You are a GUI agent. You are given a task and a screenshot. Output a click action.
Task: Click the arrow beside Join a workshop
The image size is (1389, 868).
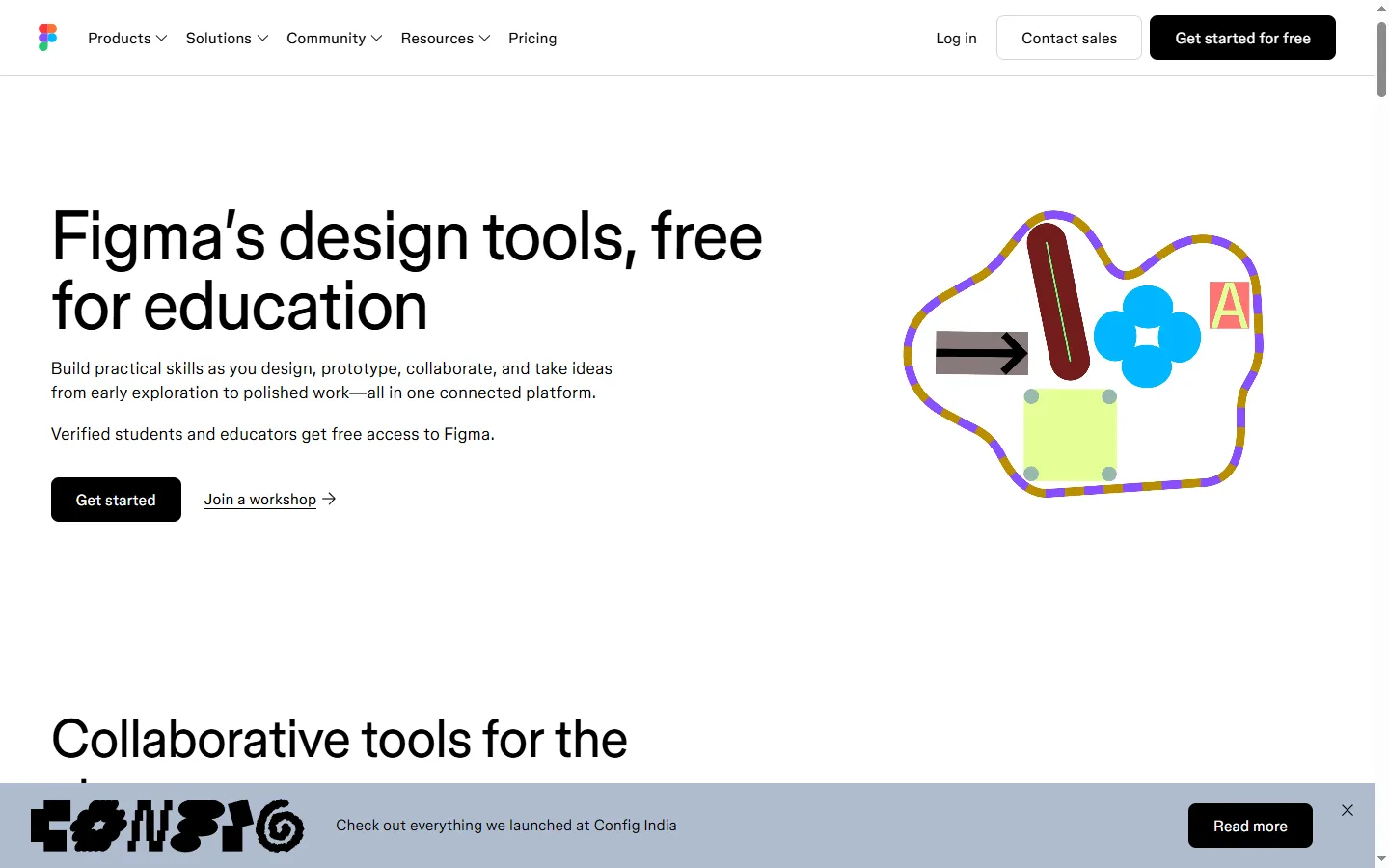pos(329,499)
